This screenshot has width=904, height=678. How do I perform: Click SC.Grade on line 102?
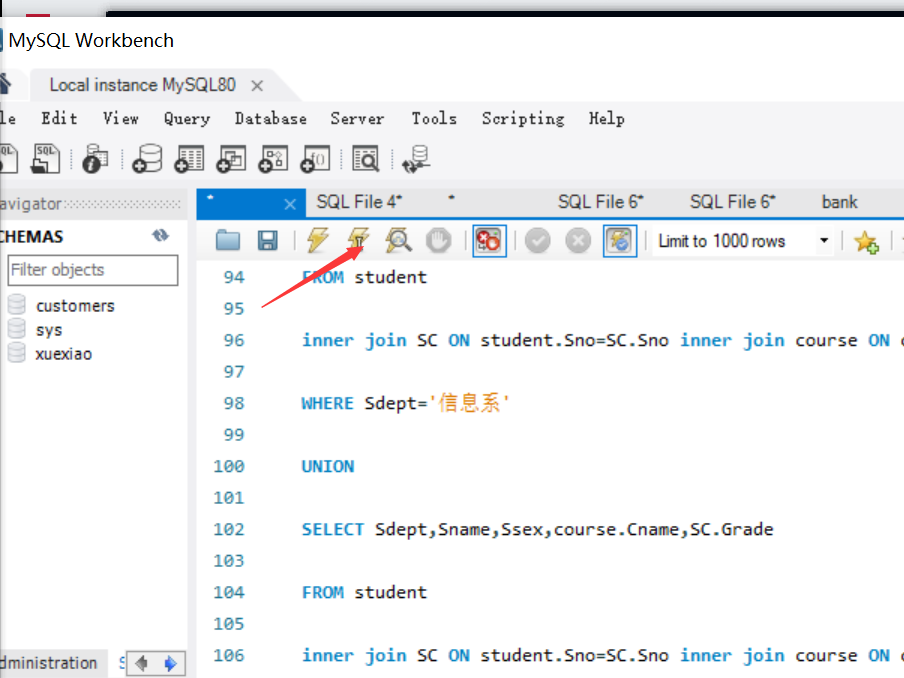pos(731,529)
